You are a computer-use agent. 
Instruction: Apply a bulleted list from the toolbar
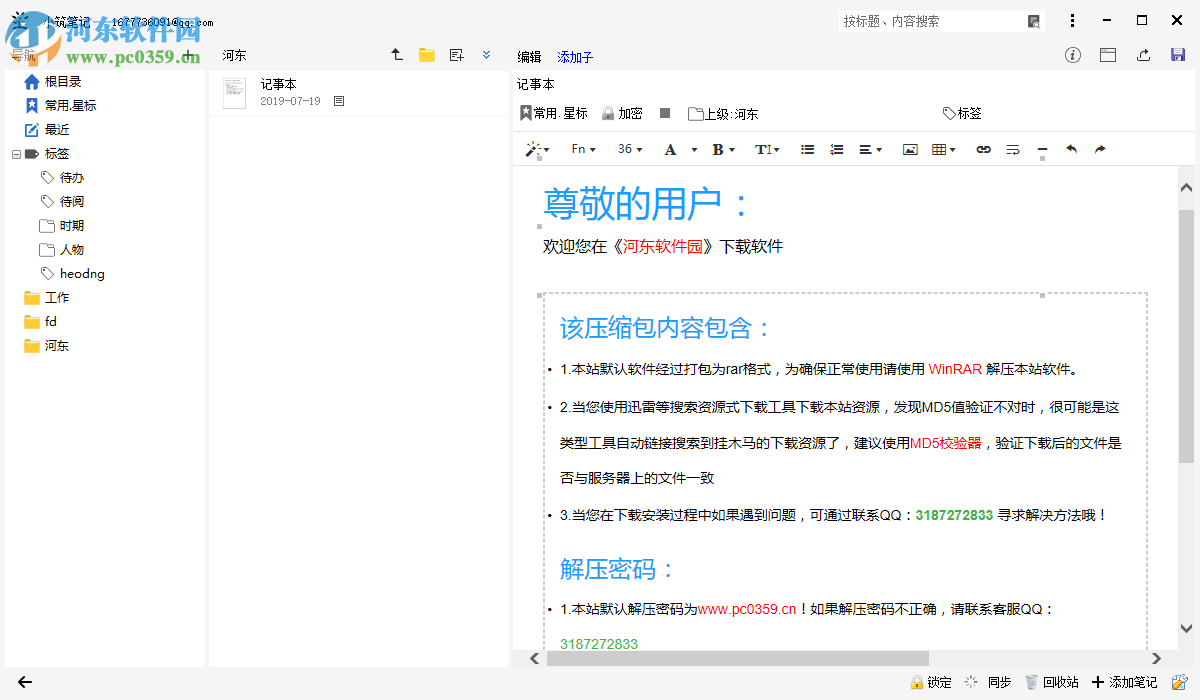coord(807,149)
